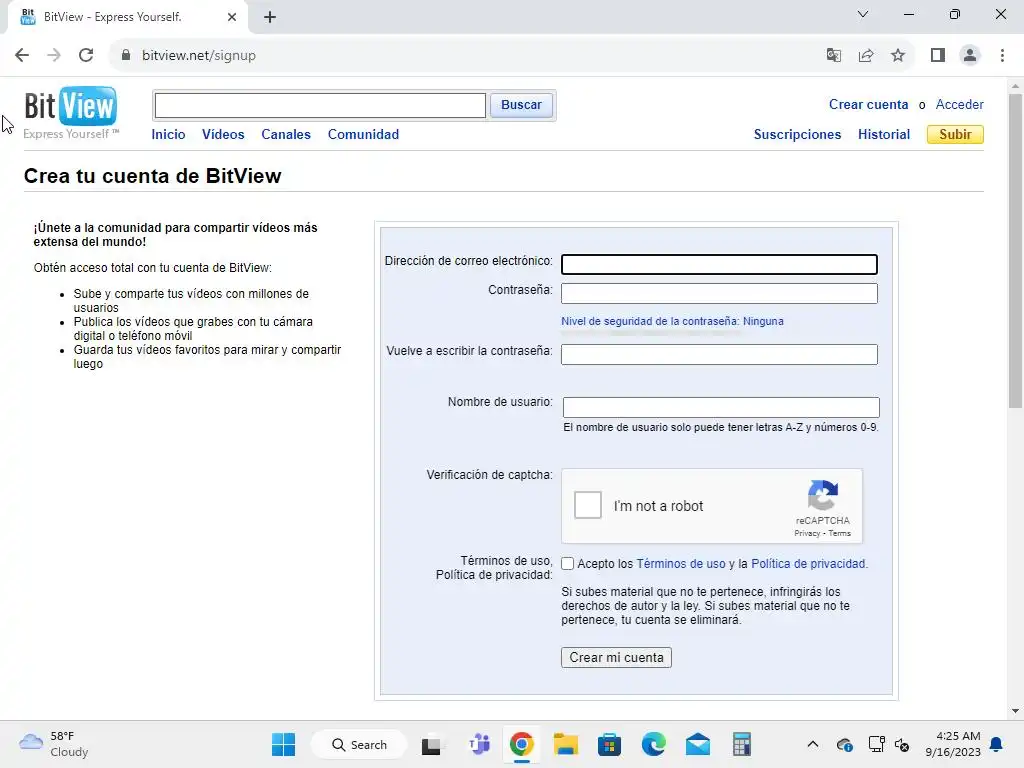Open Chrome three-dot menu
The width and height of the screenshot is (1024, 768).
pyautogui.click(x=1002, y=55)
